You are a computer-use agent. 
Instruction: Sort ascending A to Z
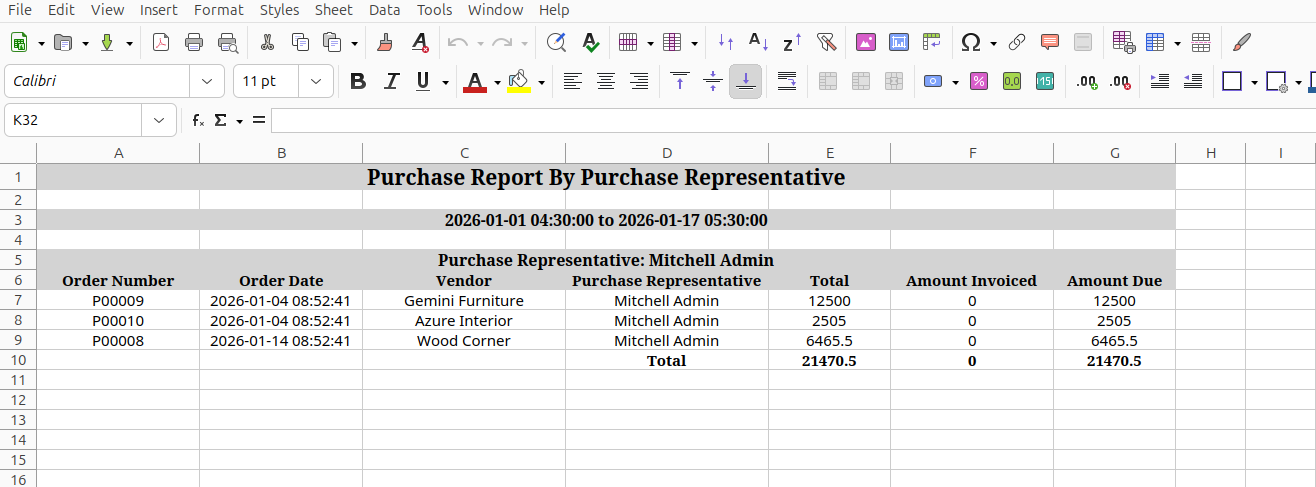pos(759,43)
